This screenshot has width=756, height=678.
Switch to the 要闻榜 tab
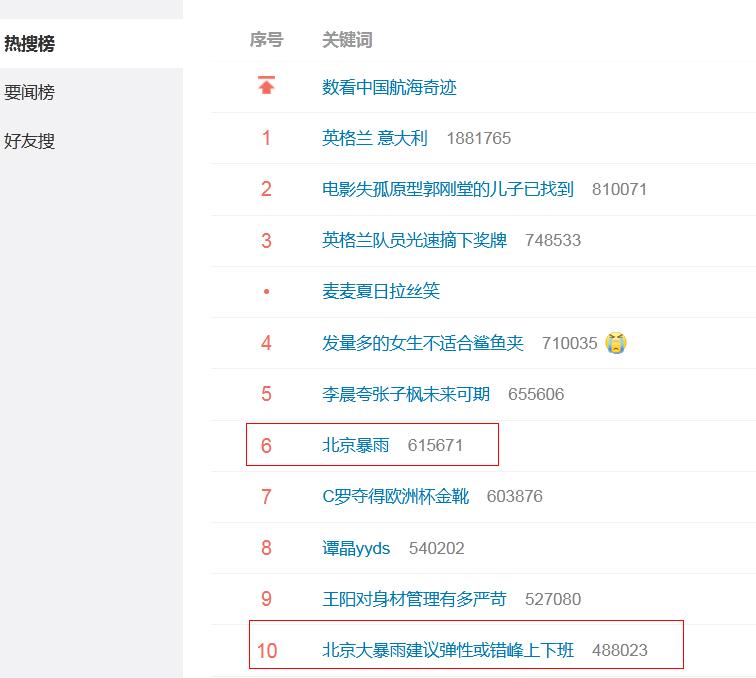(x=30, y=93)
